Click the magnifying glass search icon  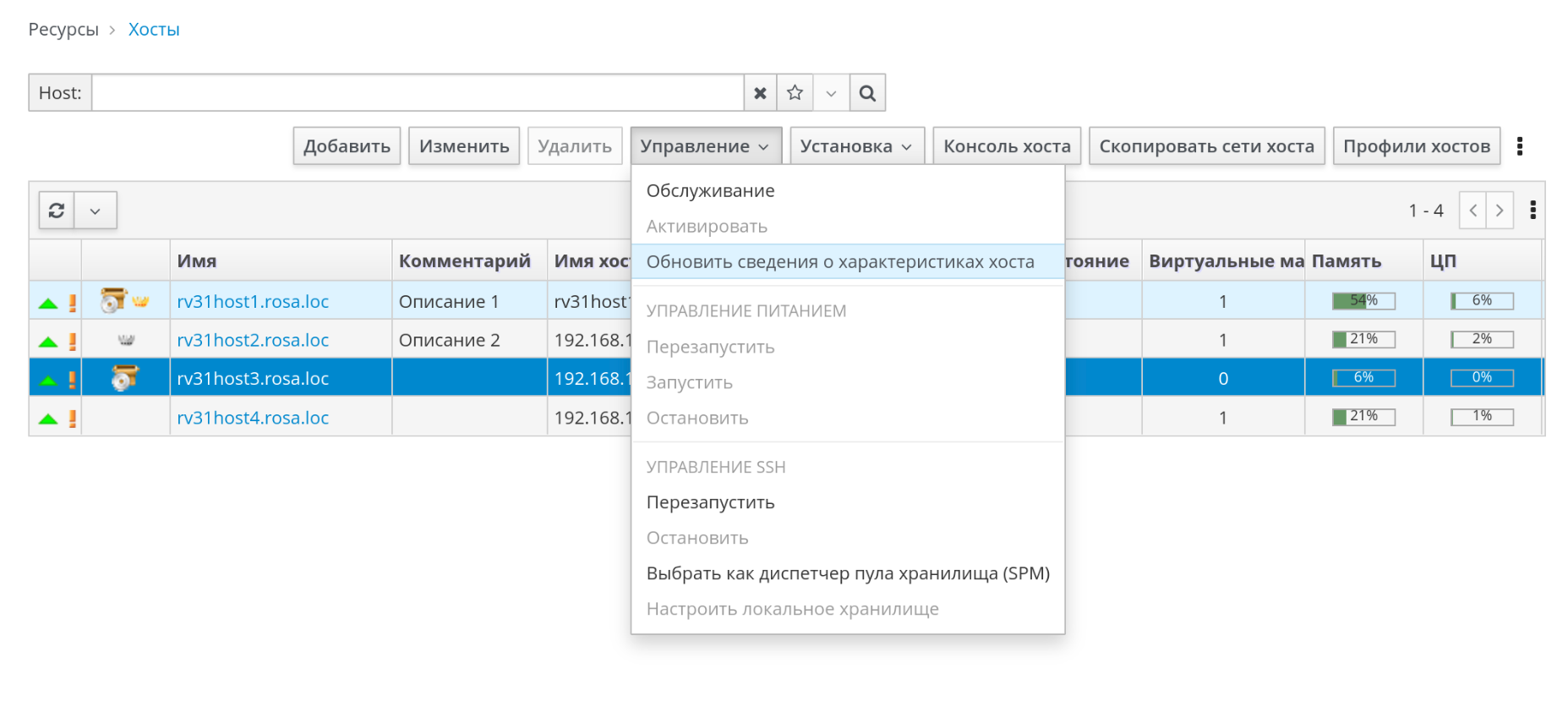click(867, 93)
